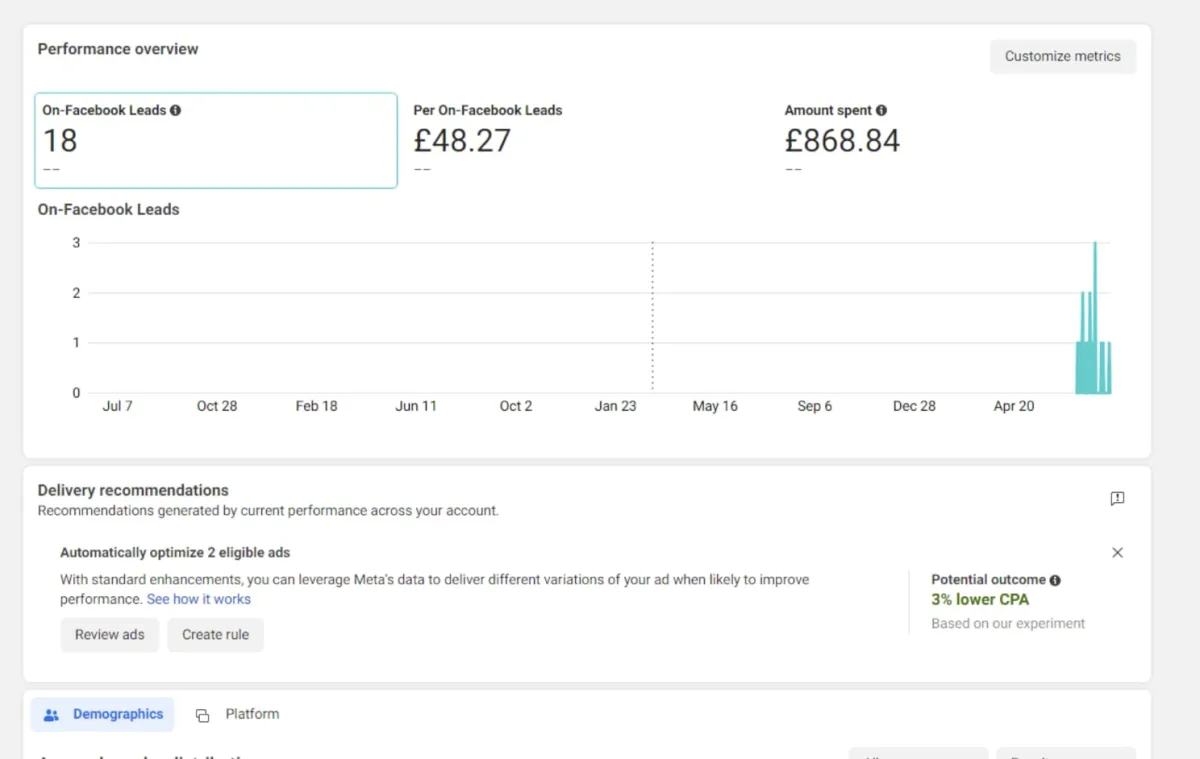Screen dimensions: 1200x759
Task: Click the Customize metrics button
Action: pyautogui.click(x=1063, y=56)
